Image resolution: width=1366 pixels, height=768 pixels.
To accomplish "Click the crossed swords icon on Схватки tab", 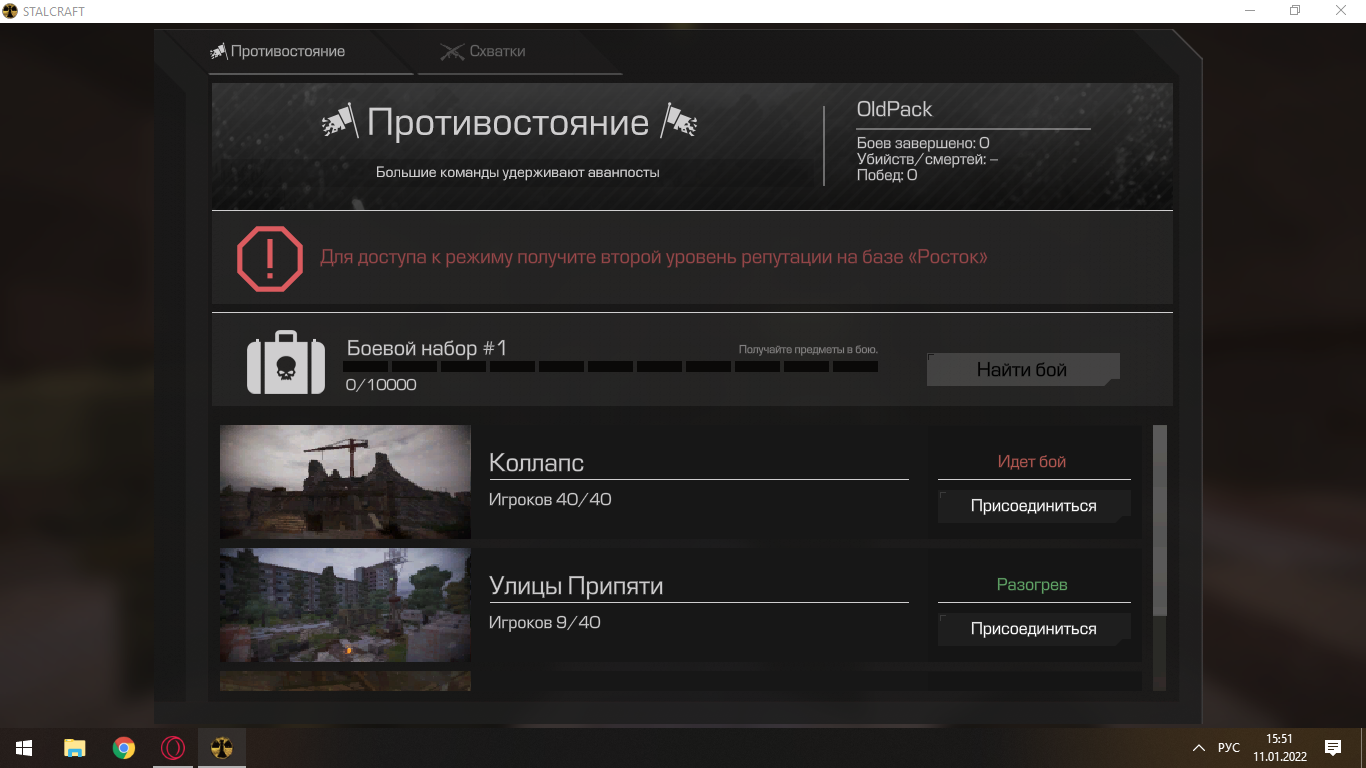I will (x=452, y=52).
